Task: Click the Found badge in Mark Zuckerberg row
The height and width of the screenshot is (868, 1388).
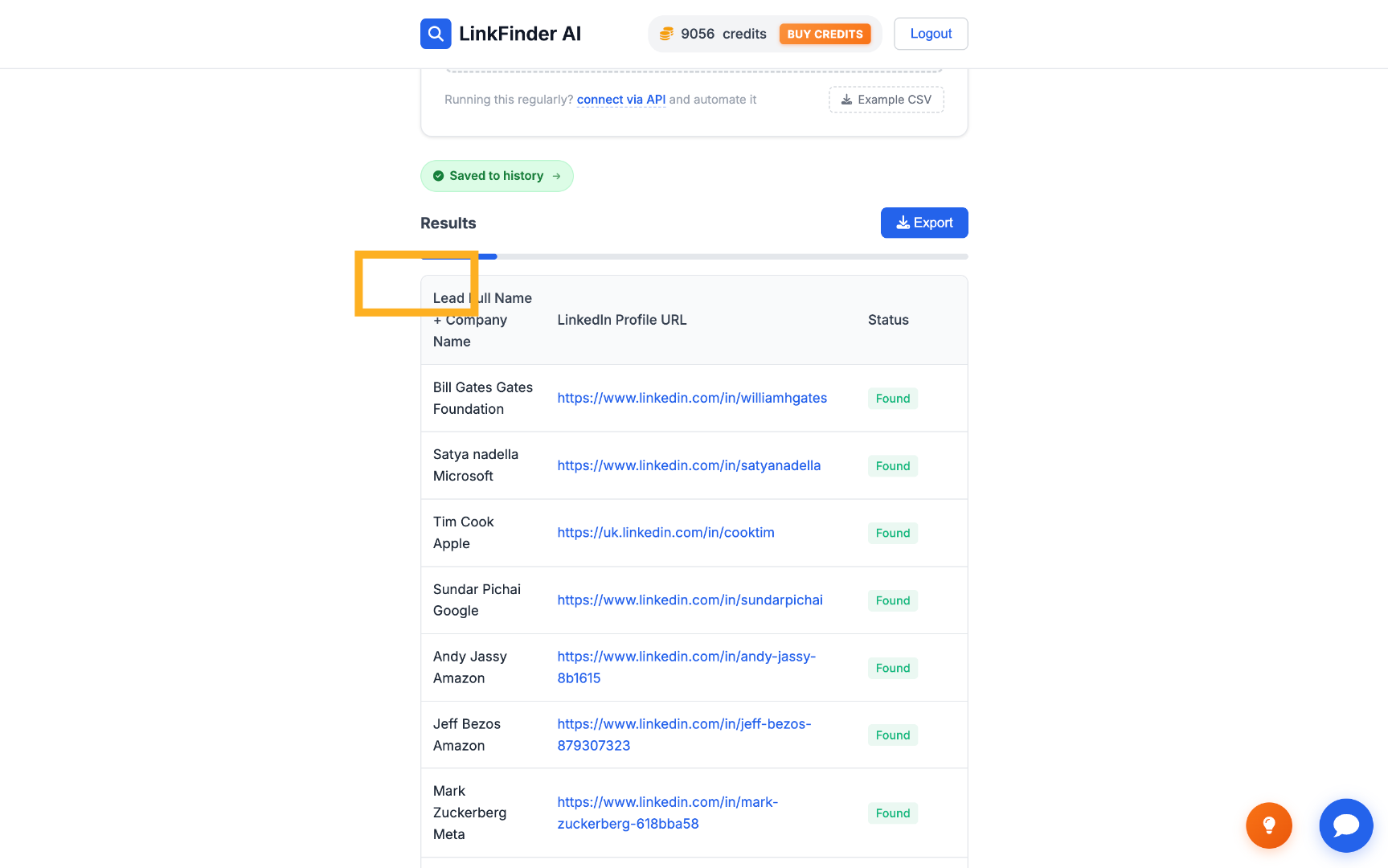Action: tap(893, 813)
